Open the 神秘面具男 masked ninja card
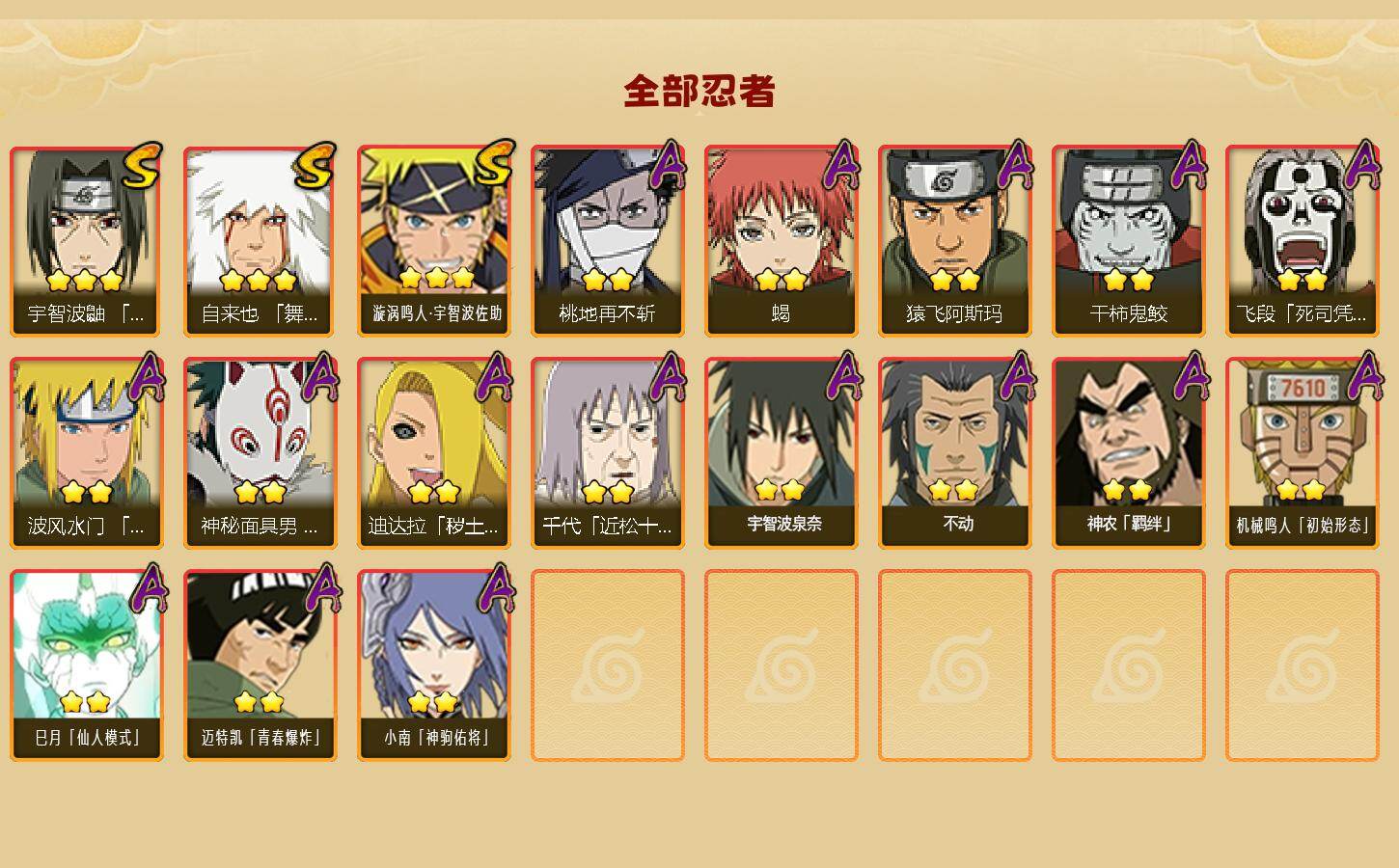This screenshot has height=868, width=1399. tap(261, 453)
